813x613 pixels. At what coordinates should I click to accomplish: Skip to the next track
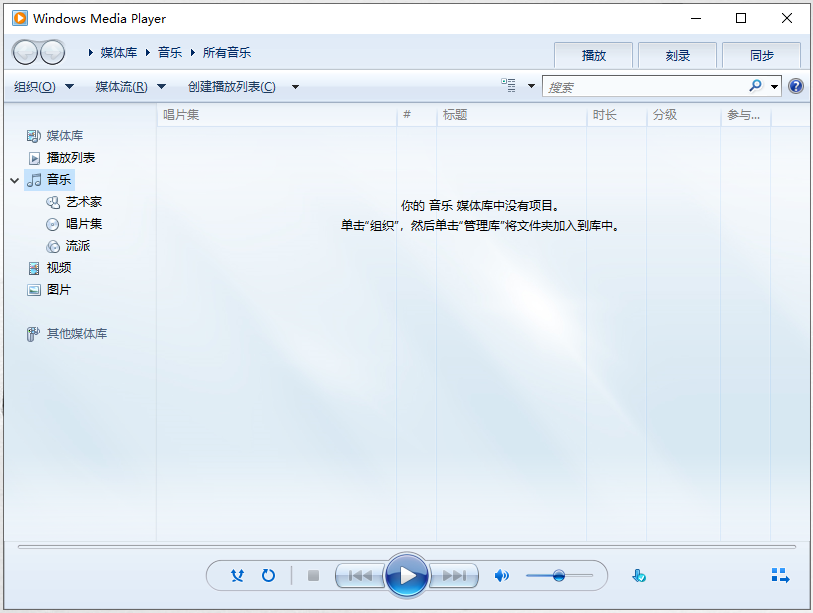454,576
